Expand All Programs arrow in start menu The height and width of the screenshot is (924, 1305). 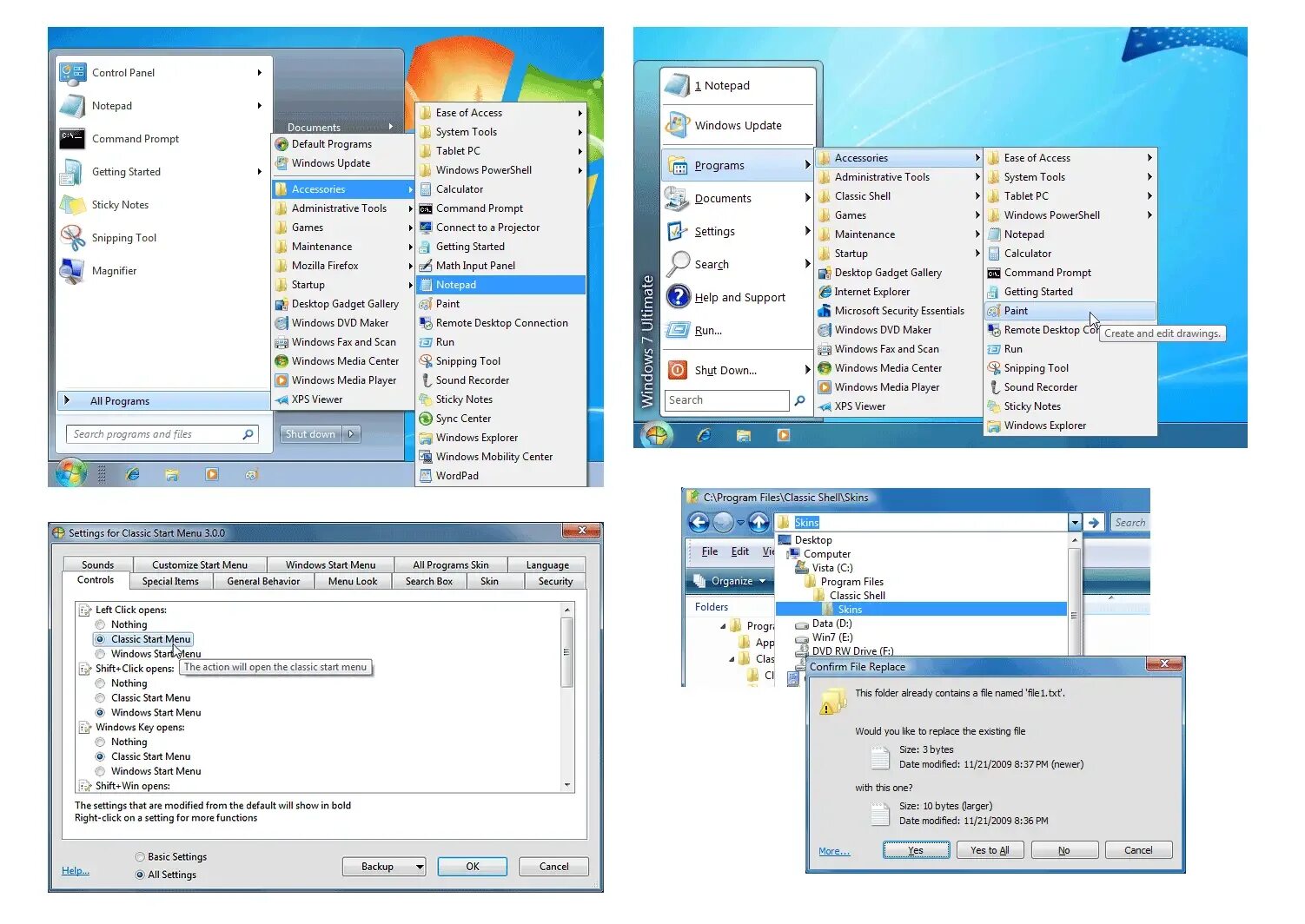(x=67, y=400)
